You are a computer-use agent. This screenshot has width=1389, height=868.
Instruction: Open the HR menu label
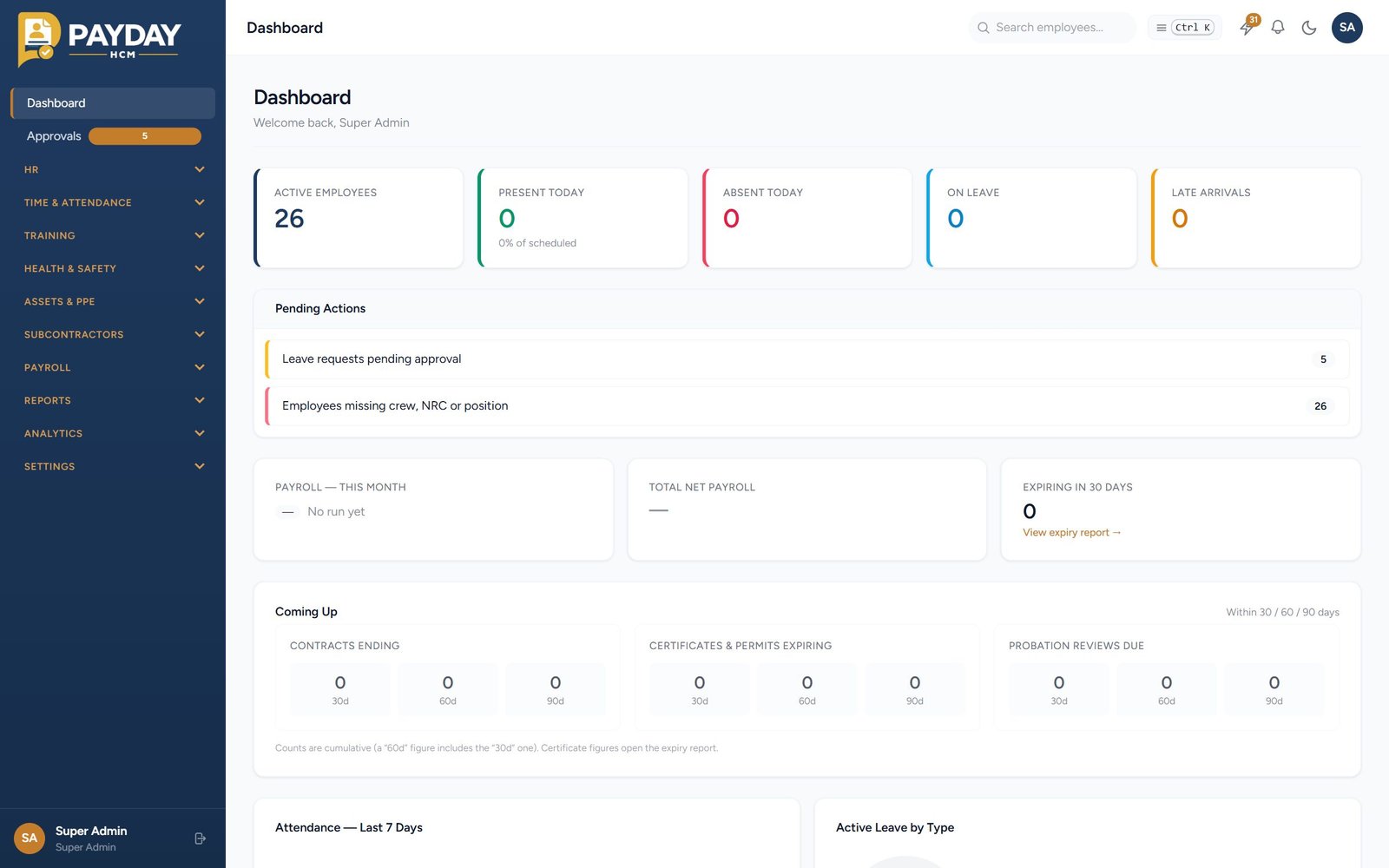(31, 170)
